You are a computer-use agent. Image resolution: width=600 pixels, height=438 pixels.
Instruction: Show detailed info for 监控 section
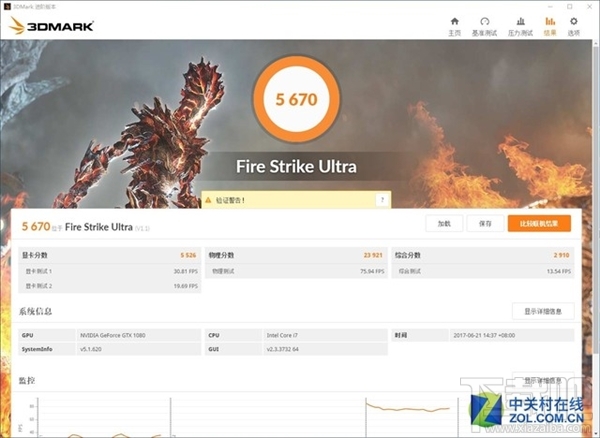click(x=543, y=381)
